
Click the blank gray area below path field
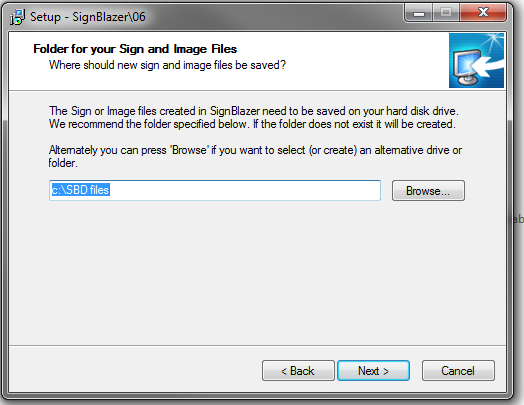(257, 272)
